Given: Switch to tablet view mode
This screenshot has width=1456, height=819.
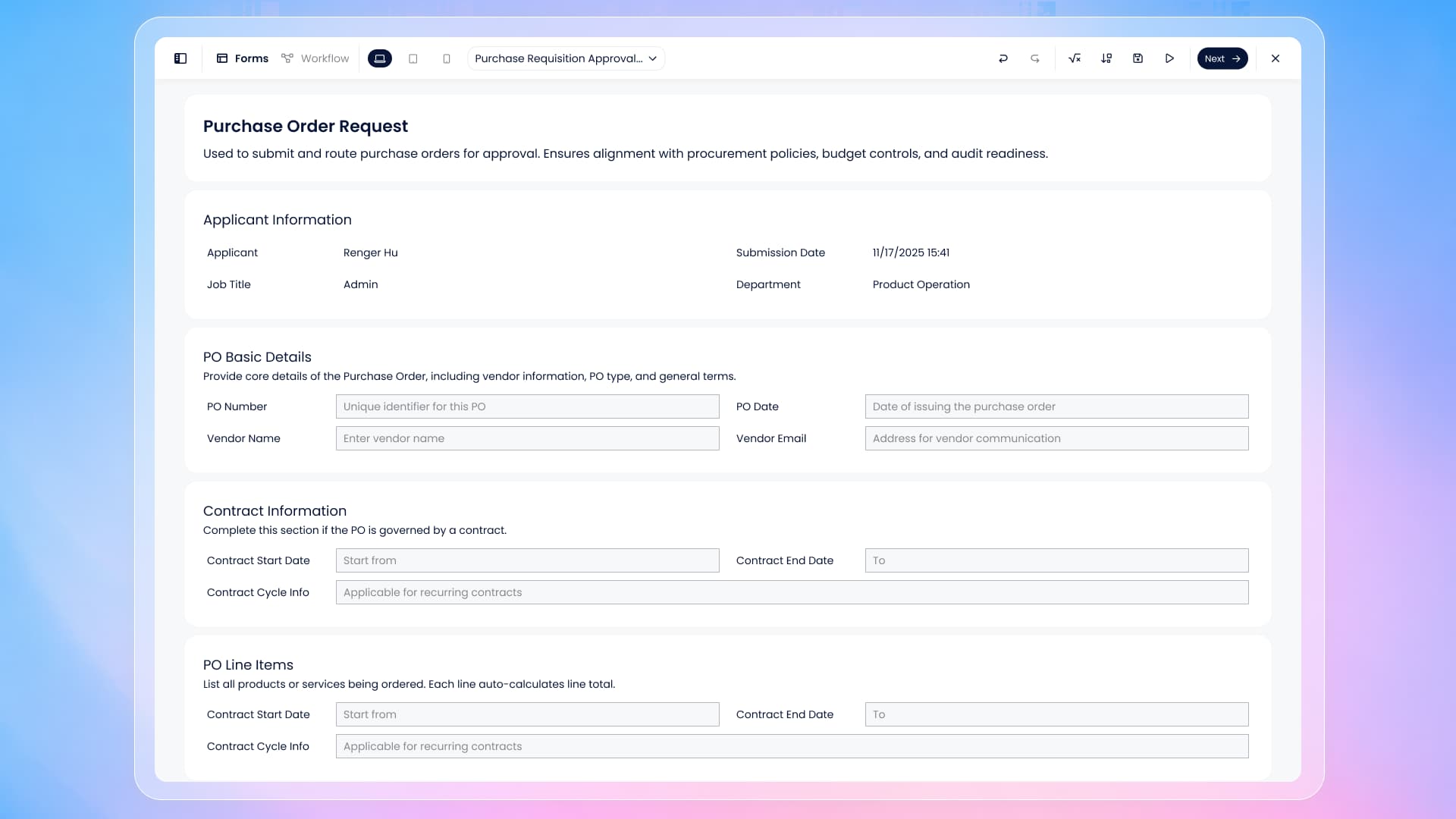Looking at the screenshot, I should 413,58.
